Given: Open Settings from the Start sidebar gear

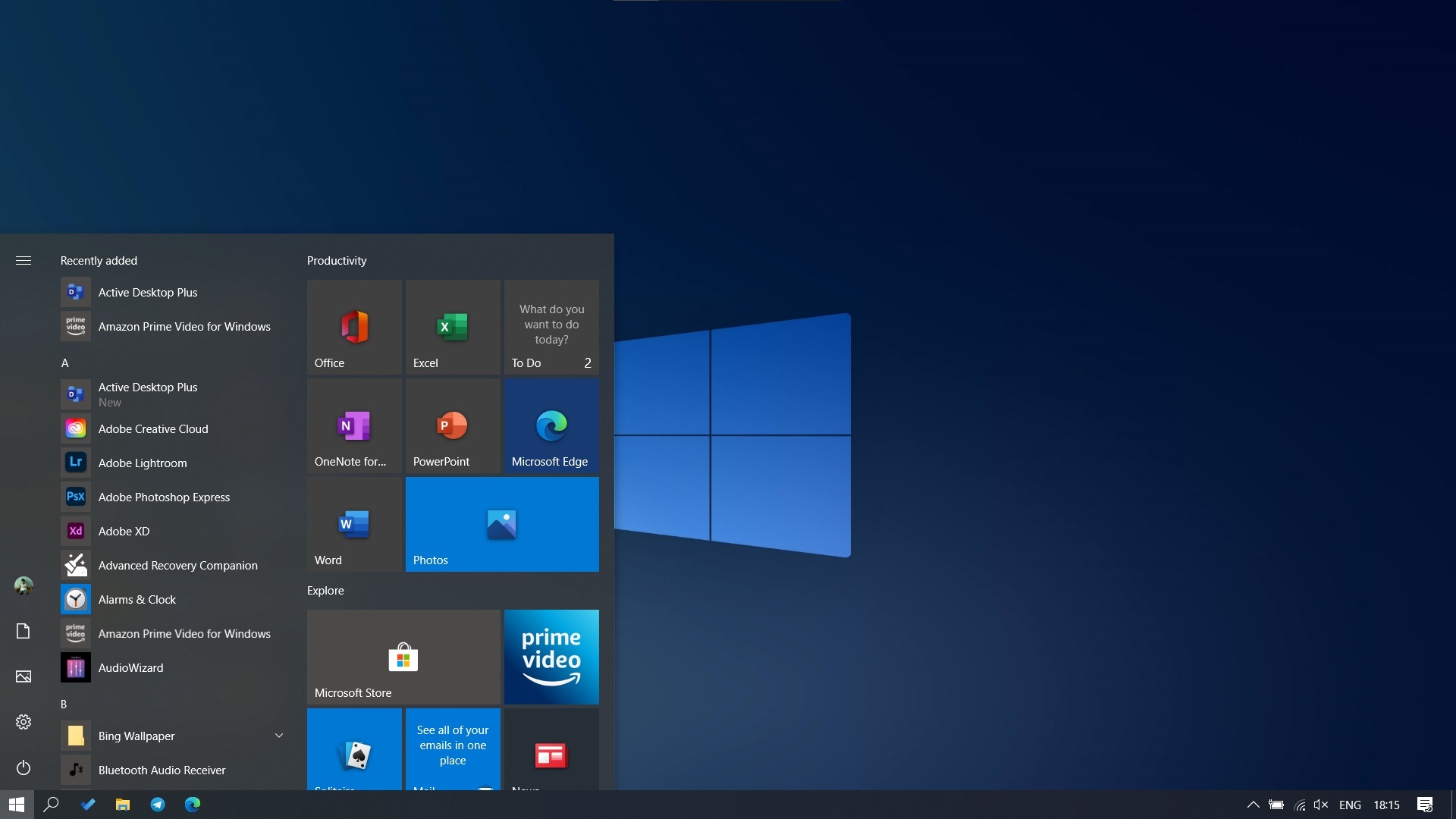Looking at the screenshot, I should (24, 722).
